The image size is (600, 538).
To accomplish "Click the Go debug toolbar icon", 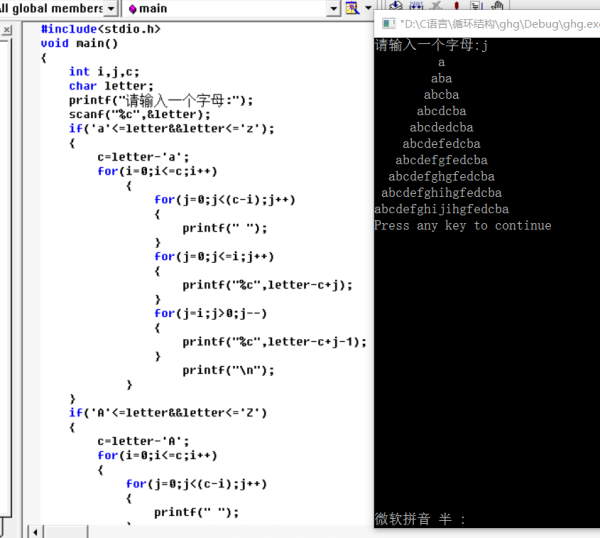I will point(476,5).
